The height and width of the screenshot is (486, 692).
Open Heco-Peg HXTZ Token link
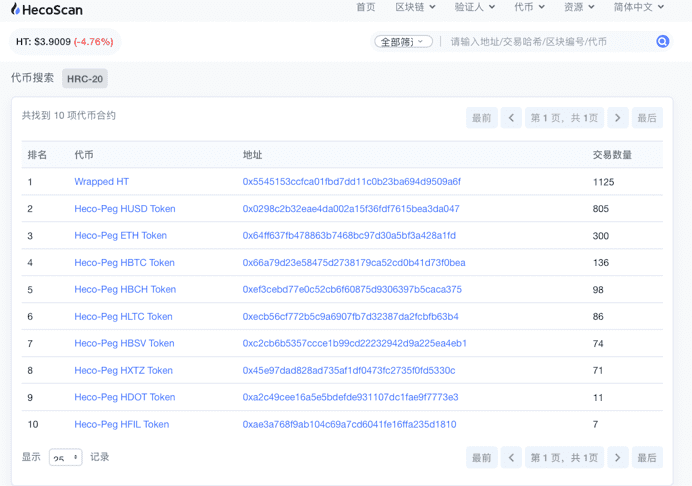pyautogui.click(x=124, y=370)
